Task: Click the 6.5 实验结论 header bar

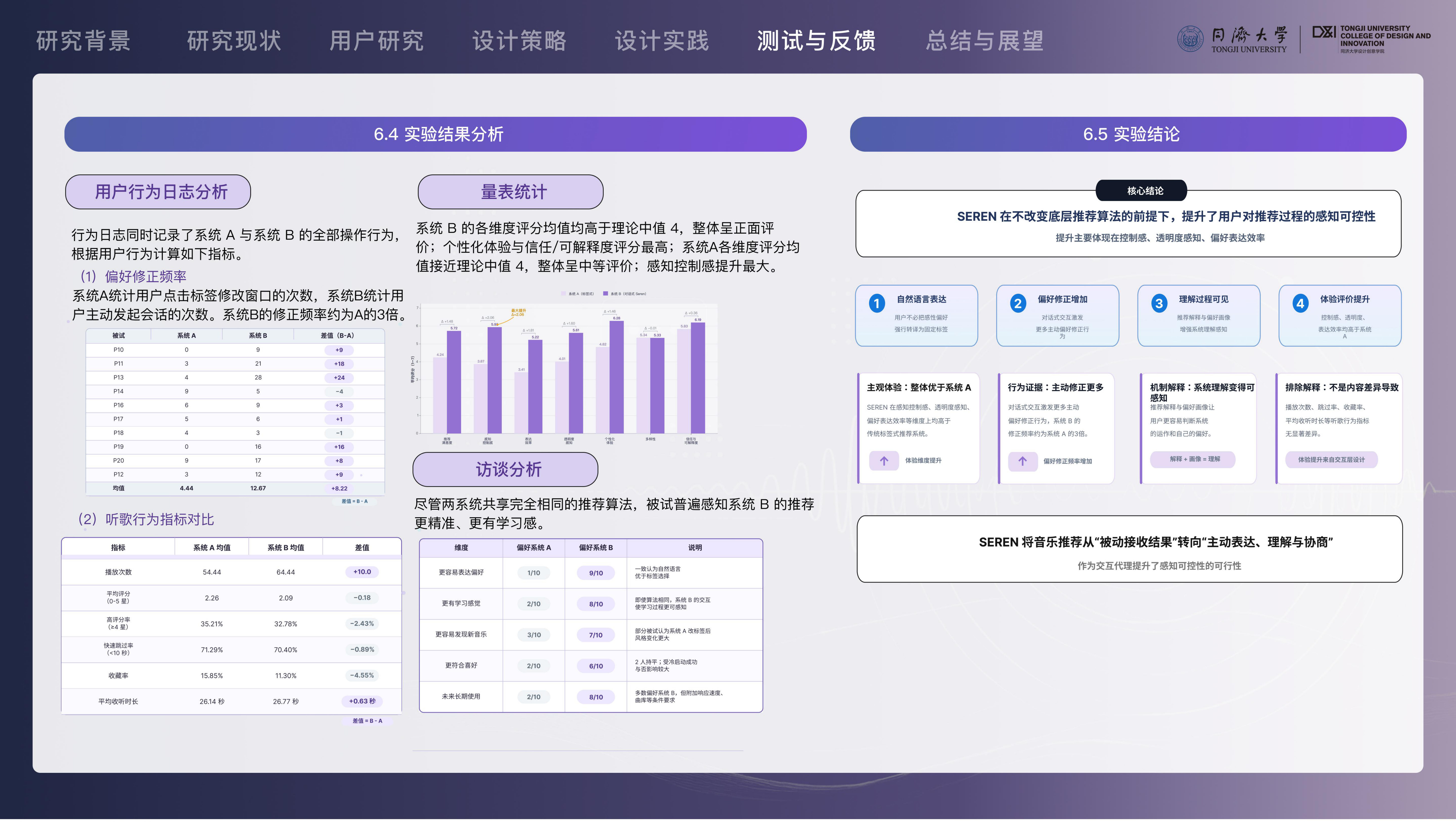Action: [1128, 134]
